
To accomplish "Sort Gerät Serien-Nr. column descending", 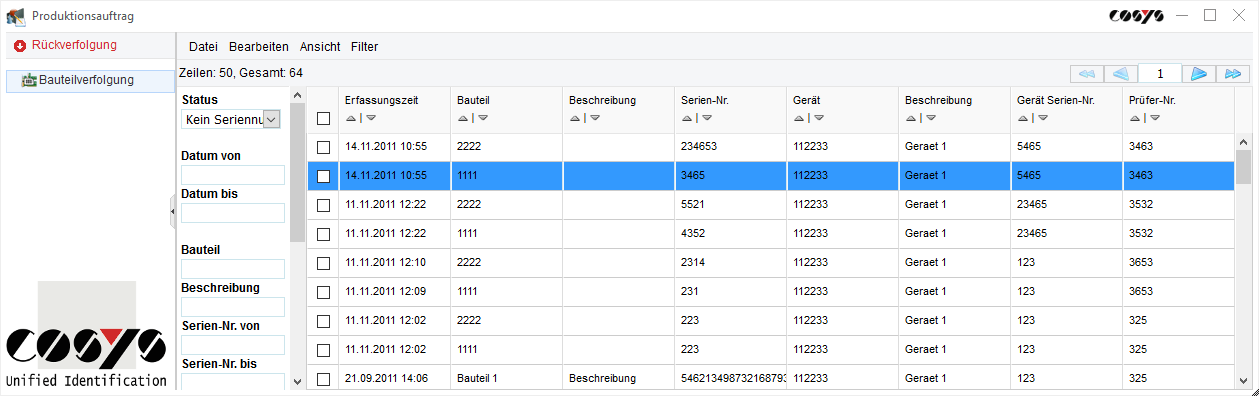I will tap(1042, 118).
